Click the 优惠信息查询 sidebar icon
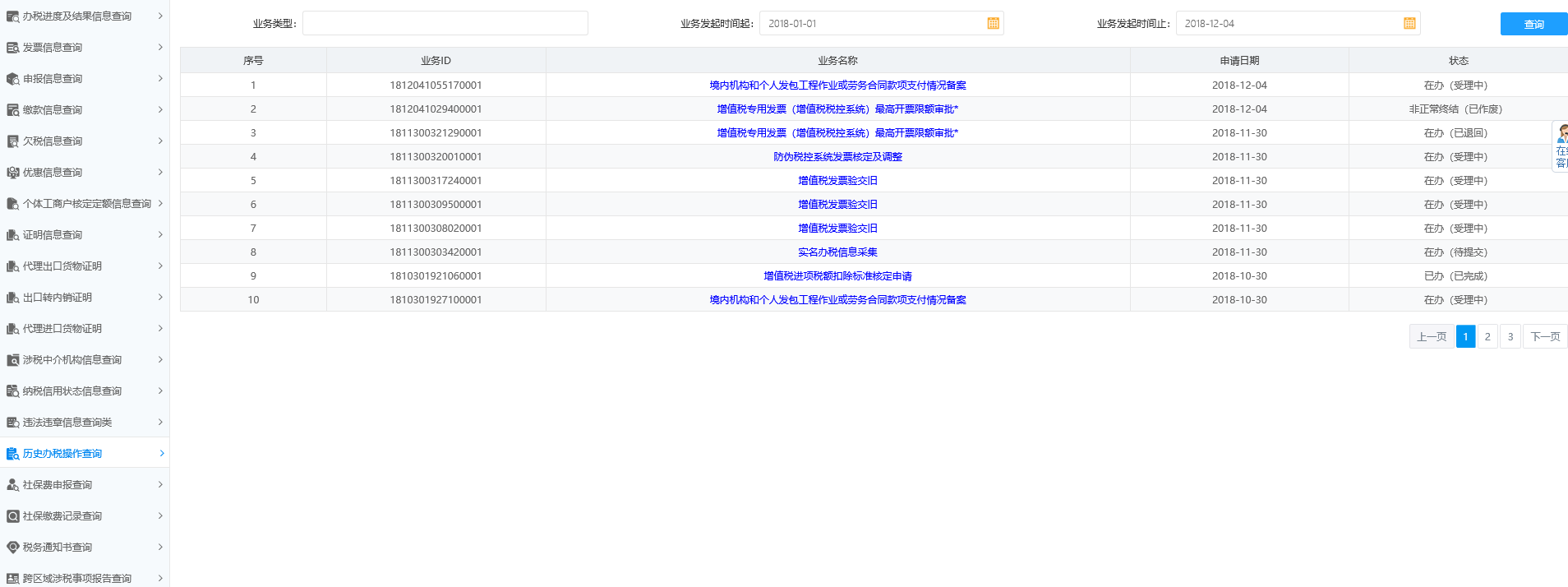This screenshot has width=1568, height=587. pyautogui.click(x=12, y=173)
